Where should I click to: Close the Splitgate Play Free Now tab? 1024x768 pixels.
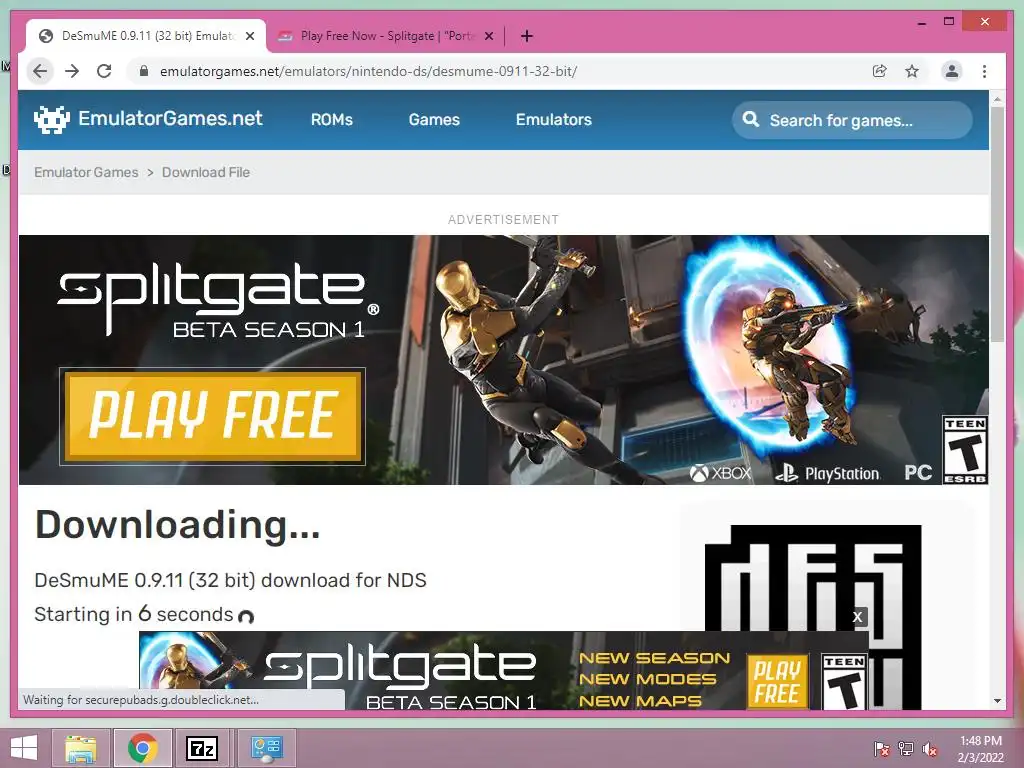click(x=488, y=37)
